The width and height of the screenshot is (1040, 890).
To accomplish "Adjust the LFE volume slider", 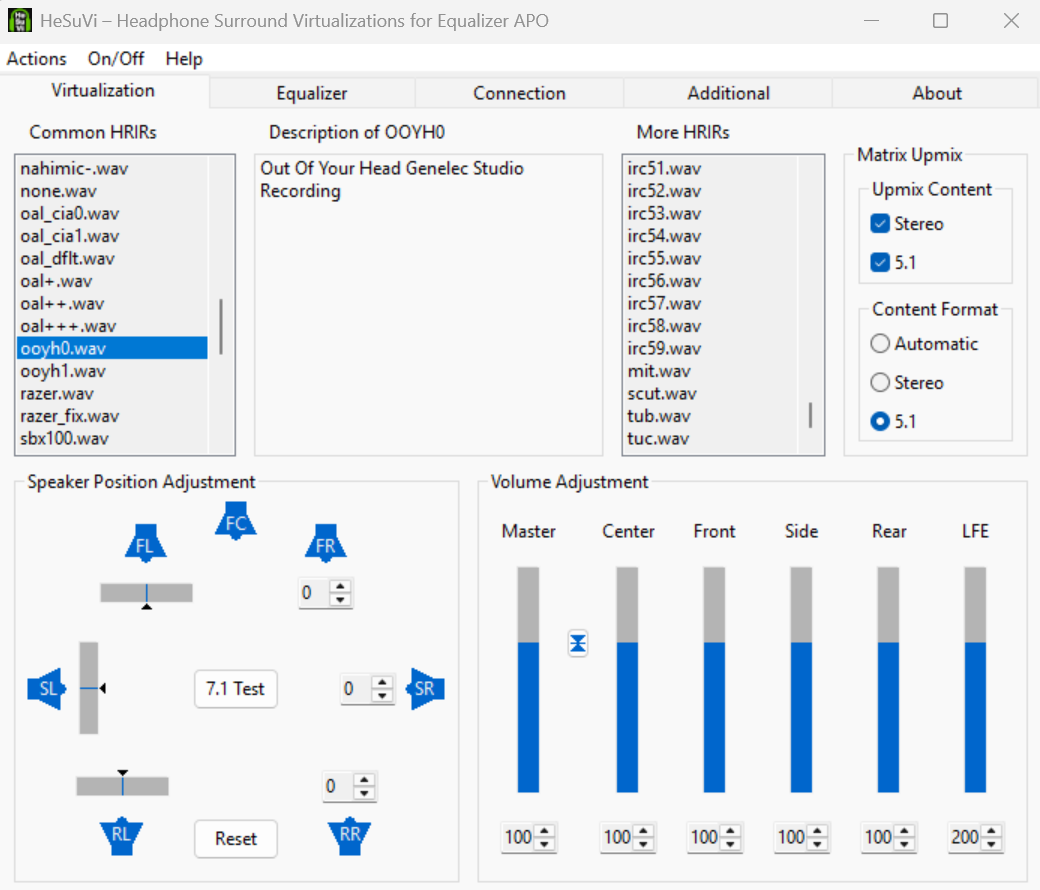I will point(975,680).
